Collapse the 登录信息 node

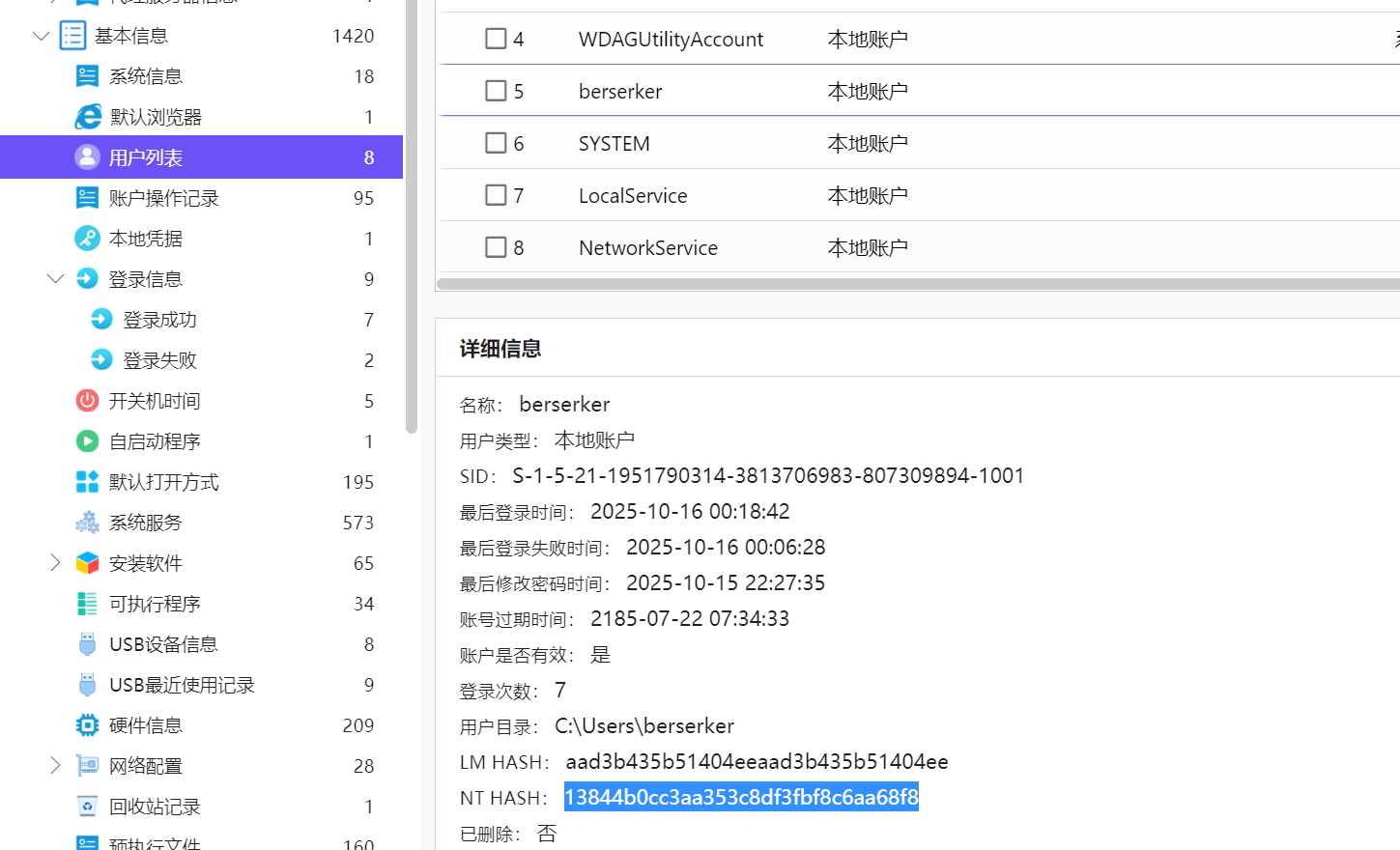(x=55, y=279)
